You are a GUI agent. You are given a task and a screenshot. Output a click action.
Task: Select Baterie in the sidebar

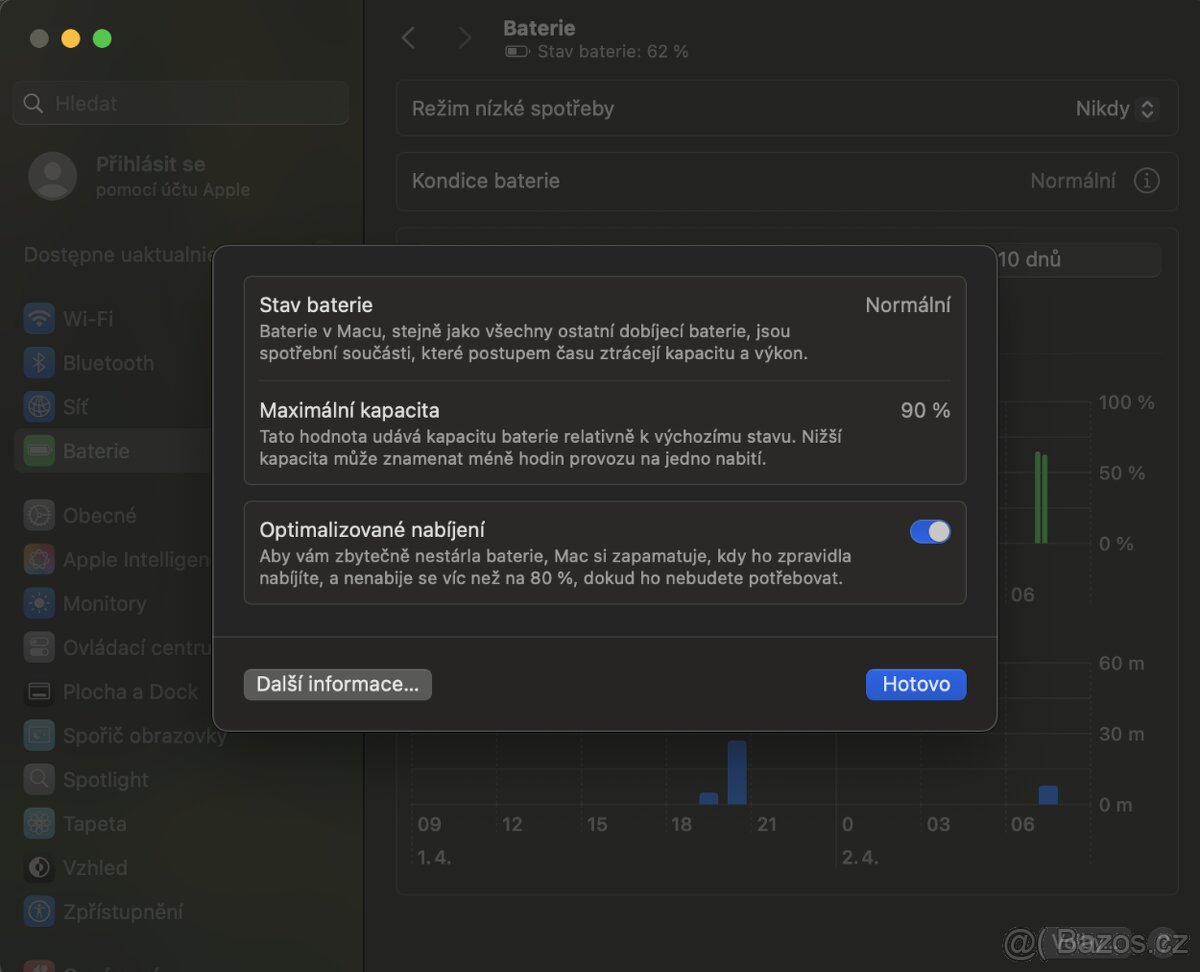(x=96, y=451)
